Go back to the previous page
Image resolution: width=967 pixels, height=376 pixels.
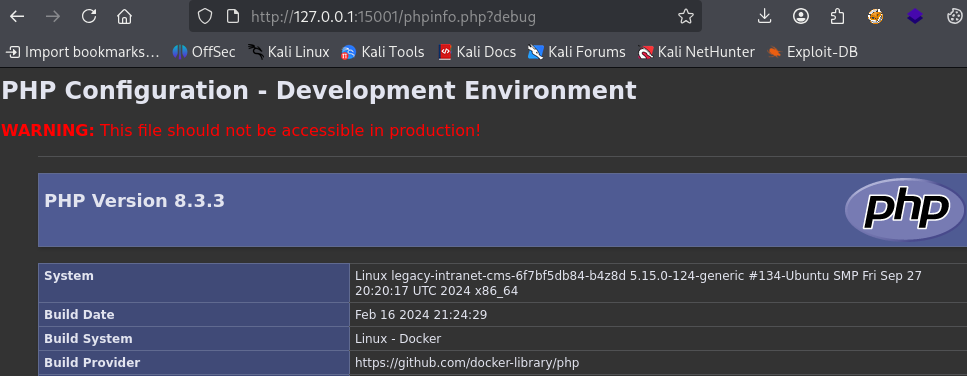click(x=17, y=17)
